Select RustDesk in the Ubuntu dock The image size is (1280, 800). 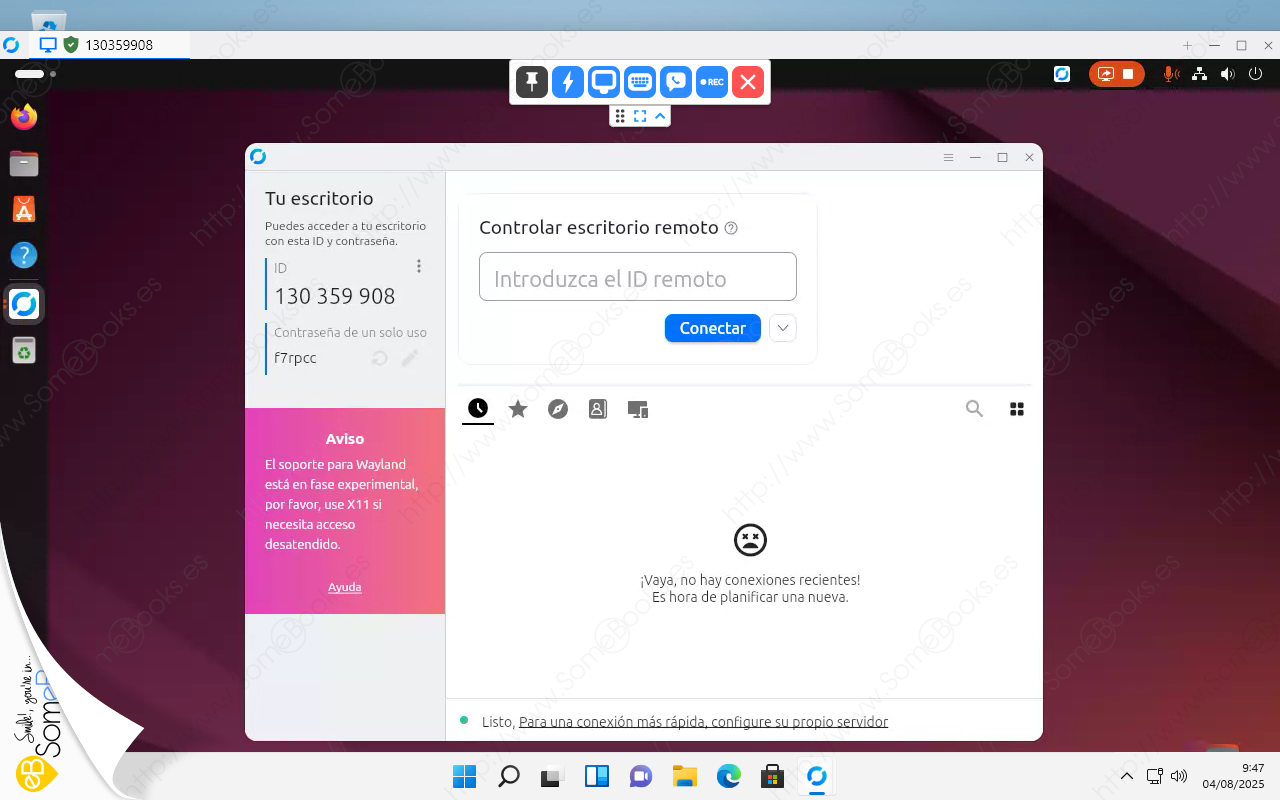[24, 304]
